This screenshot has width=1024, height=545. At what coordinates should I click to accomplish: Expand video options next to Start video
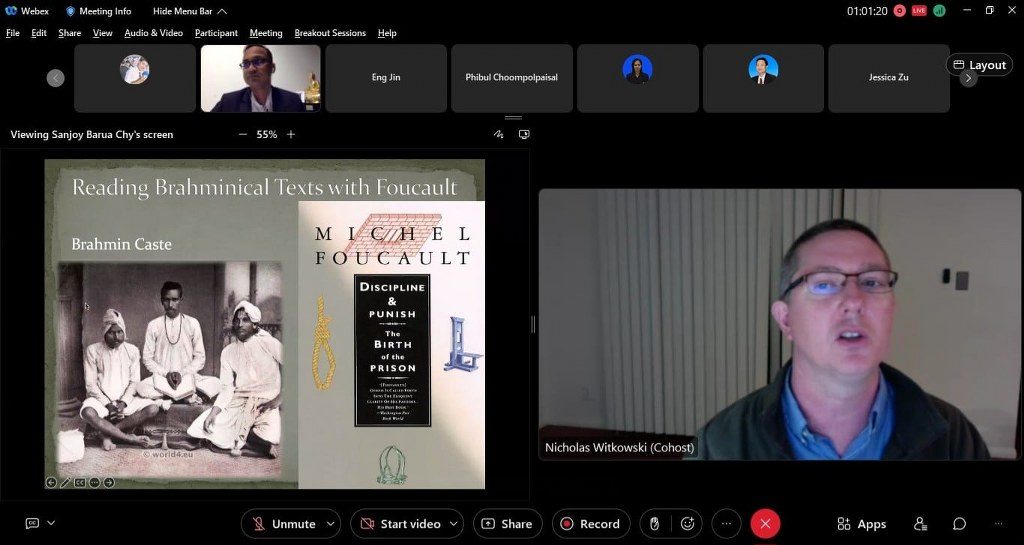pyautogui.click(x=455, y=523)
